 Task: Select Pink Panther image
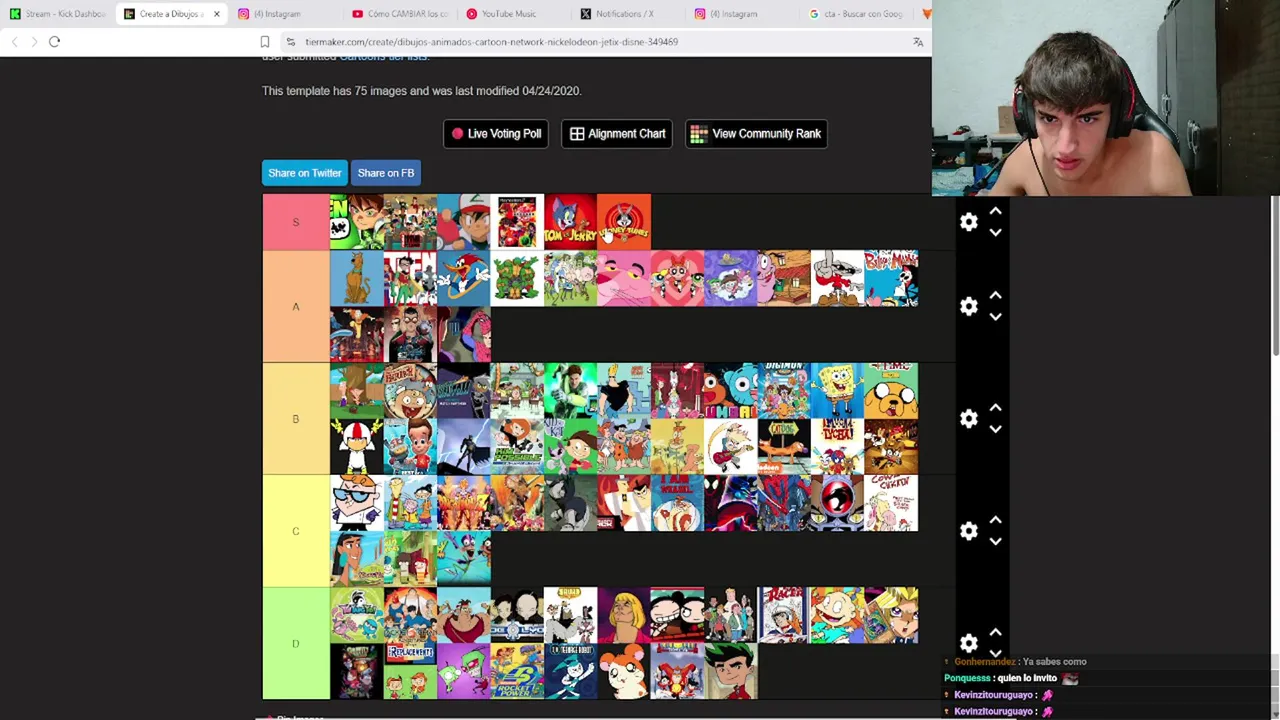pos(624,278)
